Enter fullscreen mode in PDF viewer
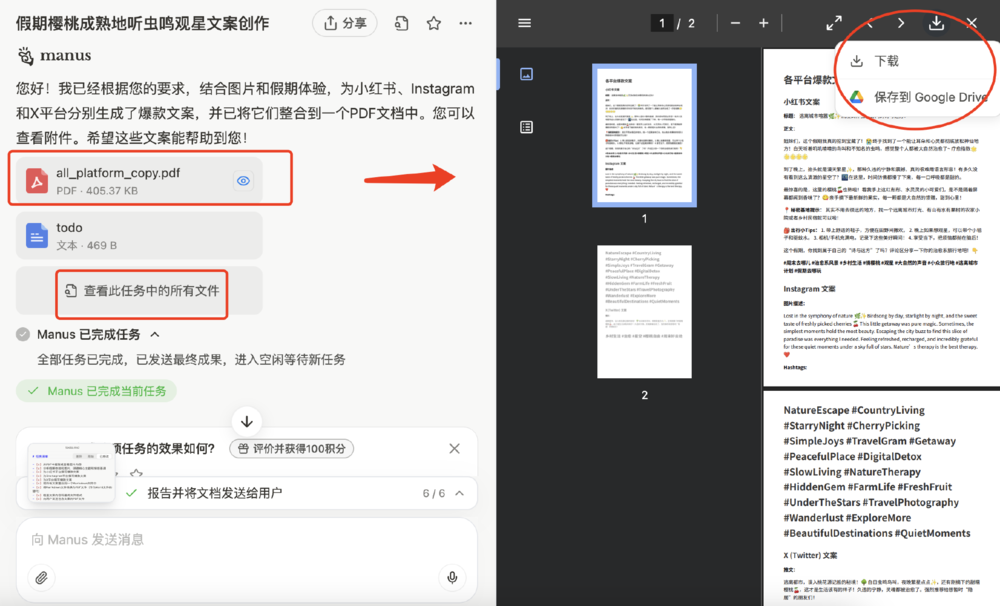1000x606 pixels. [x=834, y=23]
